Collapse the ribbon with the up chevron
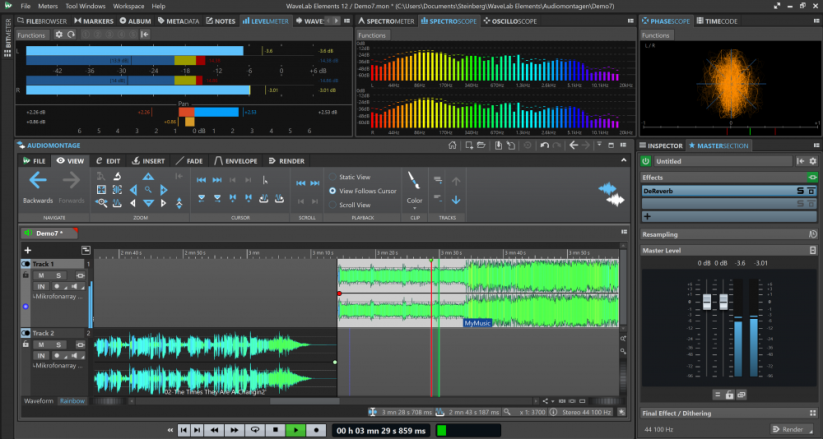This screenshot has width=823, height=439. (x=624, y=160)
